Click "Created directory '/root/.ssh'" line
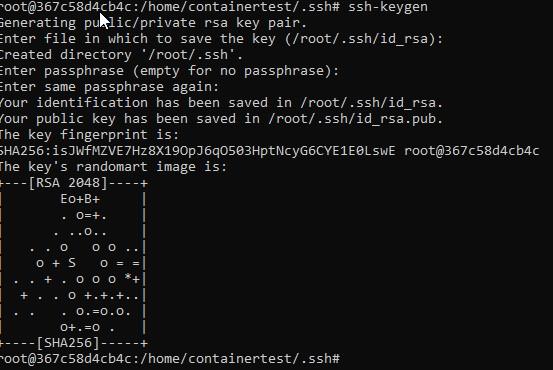This screenshot has height=370, width=553. tap(121, 55)
